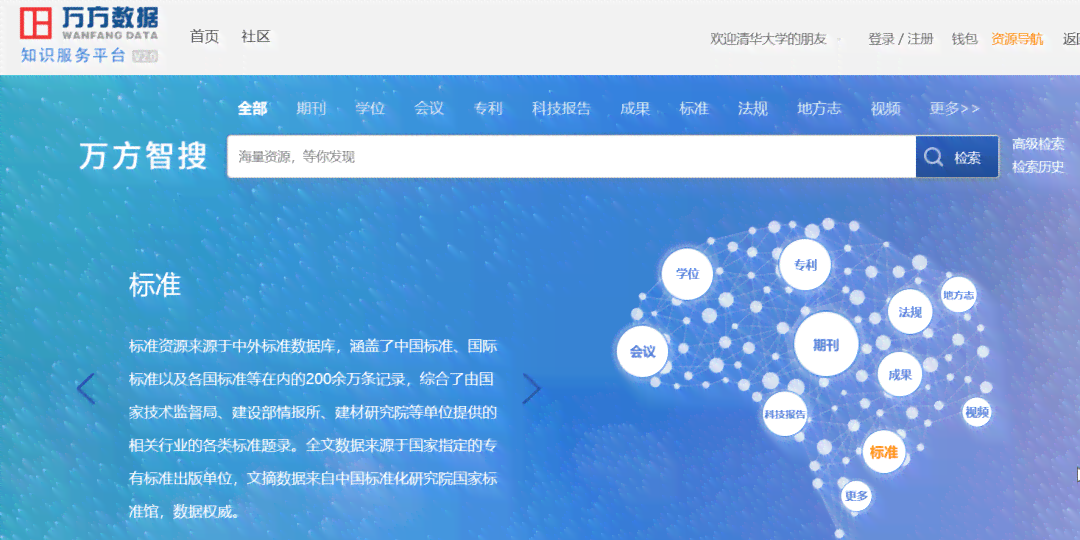Click the 标准 slide heading
1080x540 pixels.
[155, 284]
